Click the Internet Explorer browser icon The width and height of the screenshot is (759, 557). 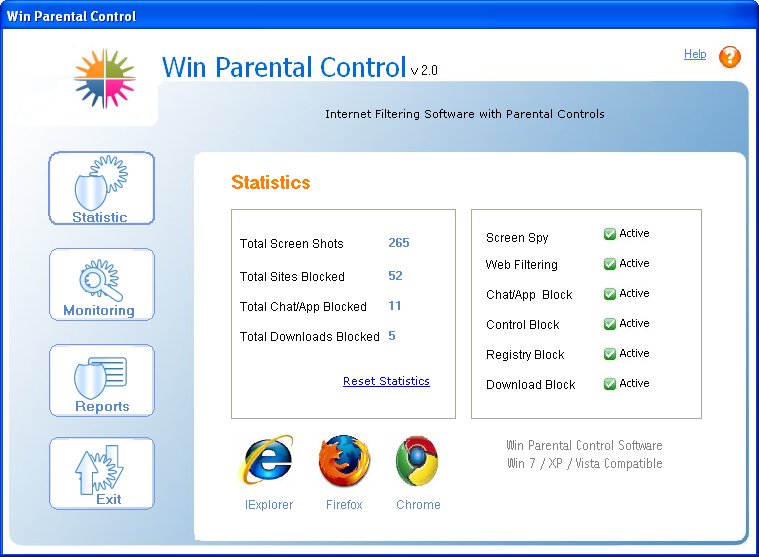point(268,462)
